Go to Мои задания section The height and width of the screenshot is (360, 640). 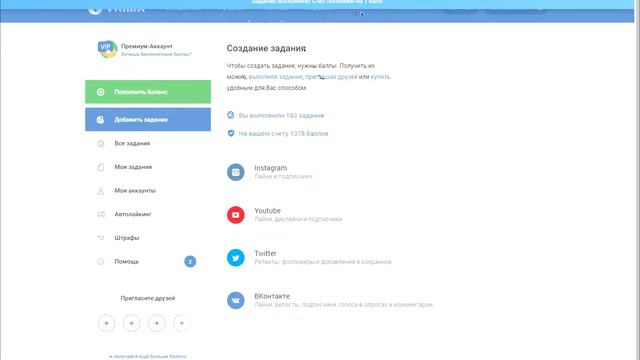tap(133, 167)
